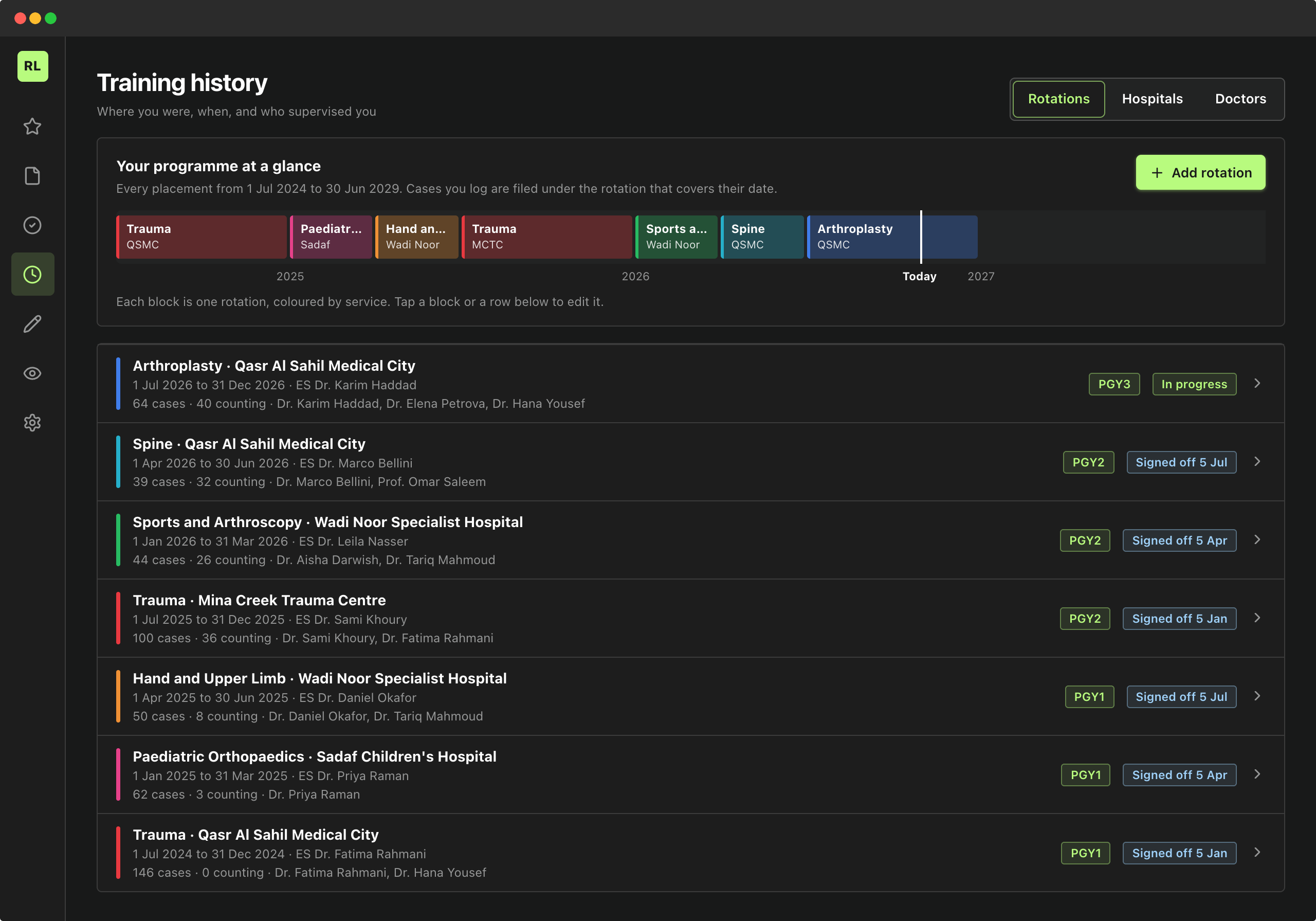This screenshot has height=921, width=1316.
Task: Open the star favourites sidebar icon
Action: pyautogui.click(x=33, y=126)
